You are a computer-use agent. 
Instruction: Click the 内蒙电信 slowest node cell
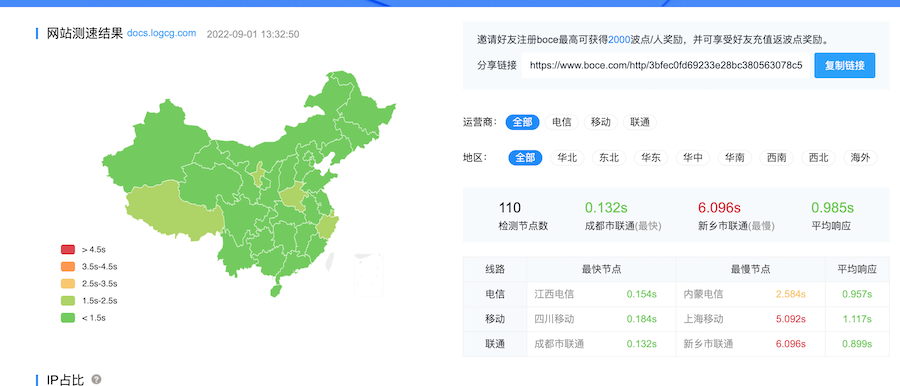click(703, 294)
